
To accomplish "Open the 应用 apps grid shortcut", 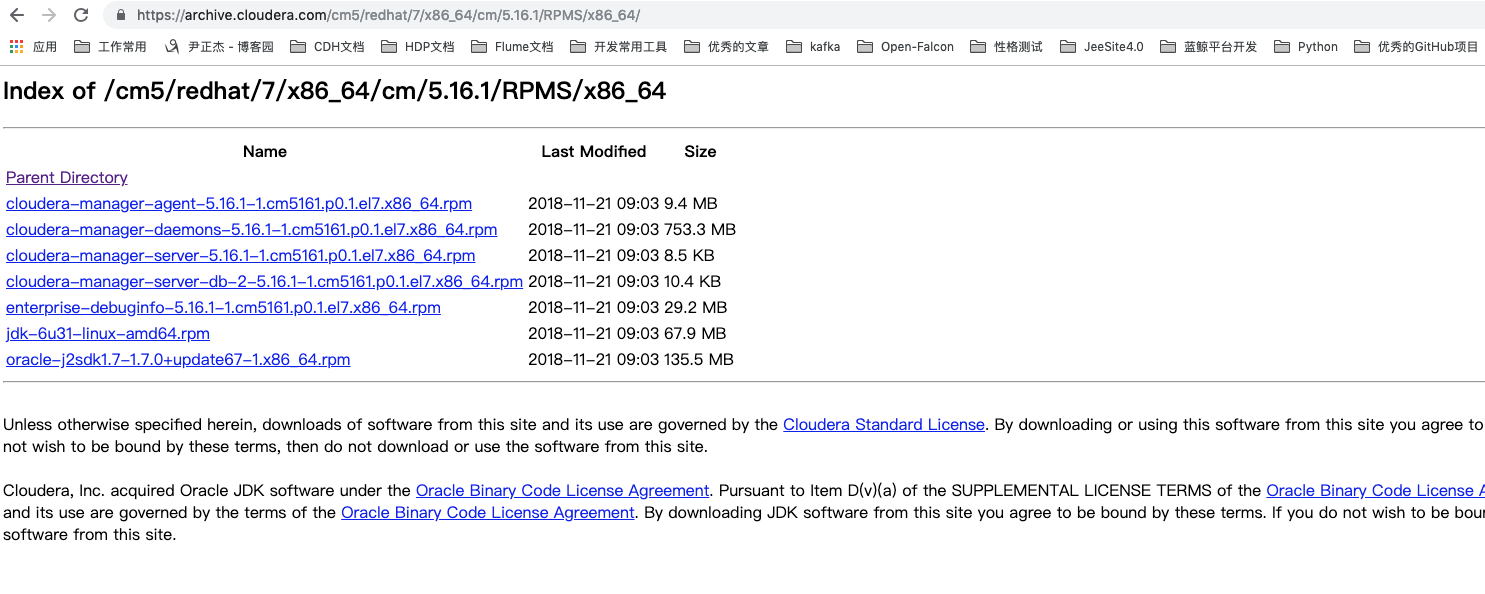I will click(33, 46).
